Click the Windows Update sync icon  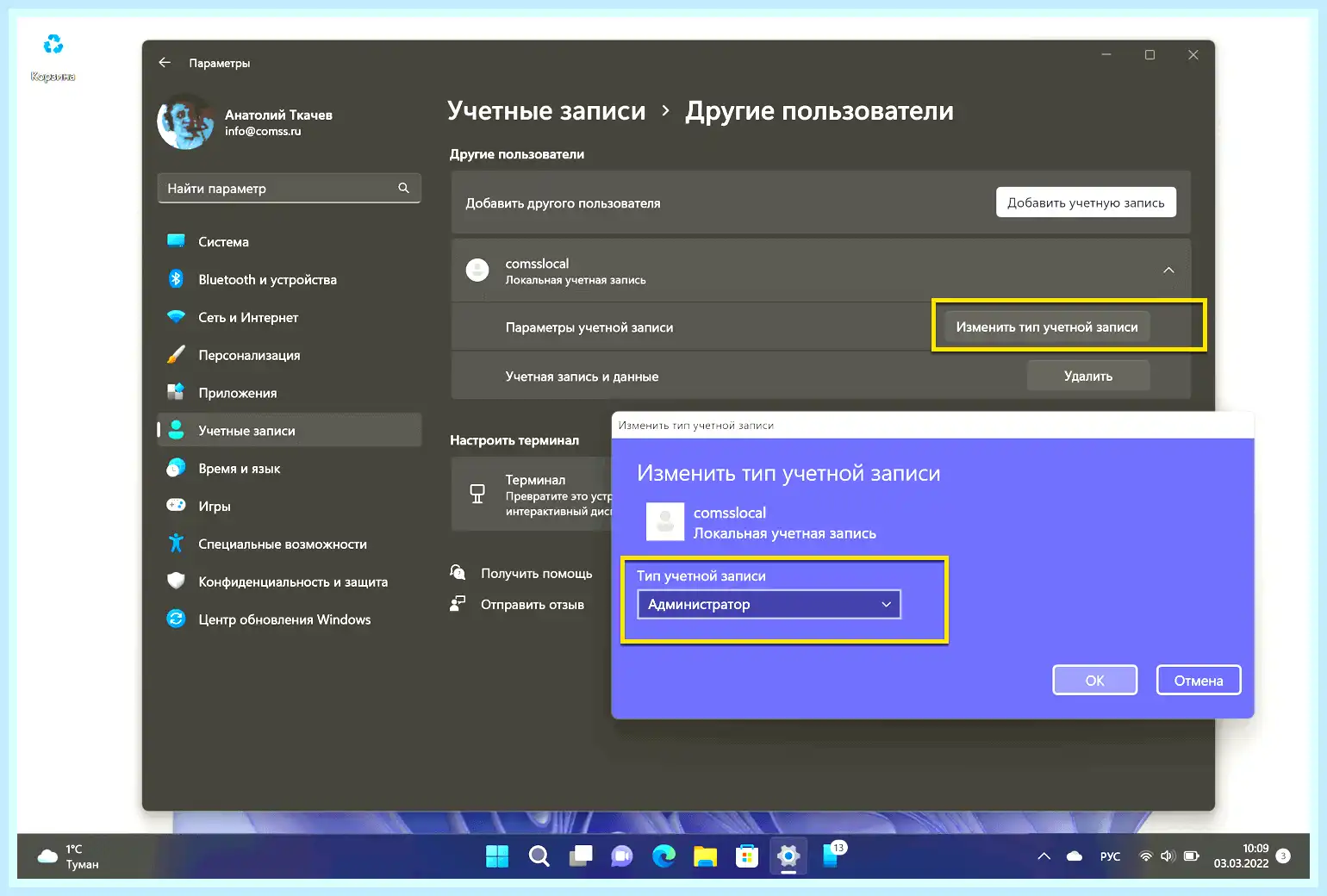[176, 619]
